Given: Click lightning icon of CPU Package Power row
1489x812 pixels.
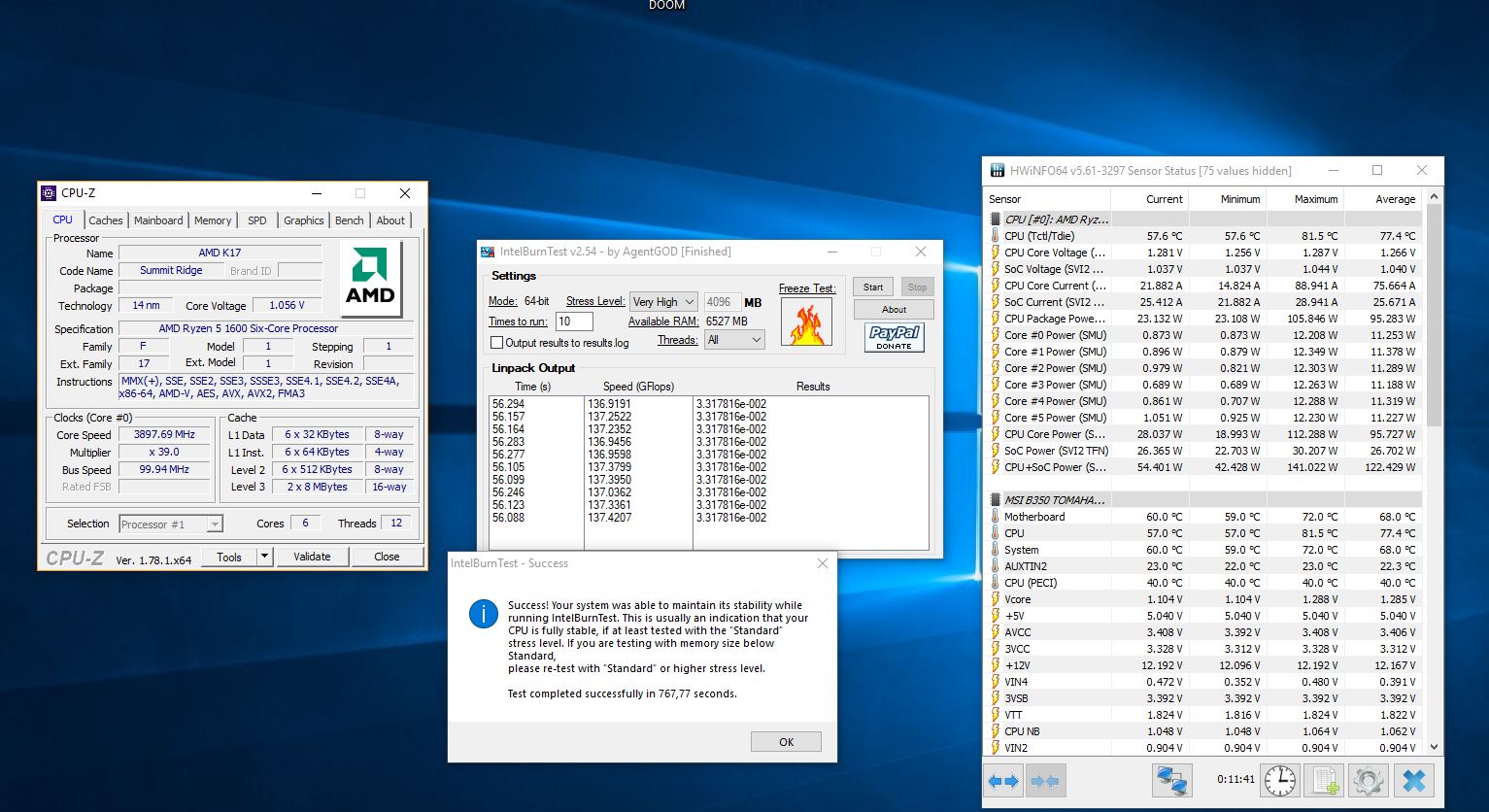Looking at the screenshot, I should pyautogui.click(x=996, y=319).
